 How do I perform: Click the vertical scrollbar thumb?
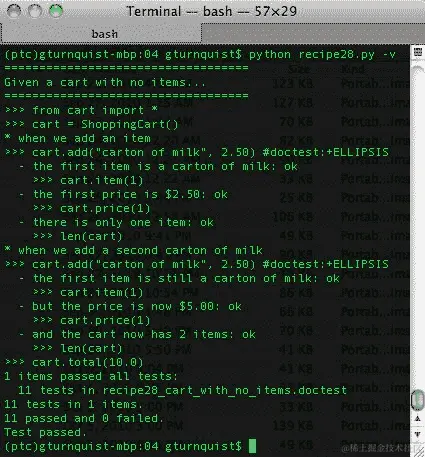(x=418, y=400)
